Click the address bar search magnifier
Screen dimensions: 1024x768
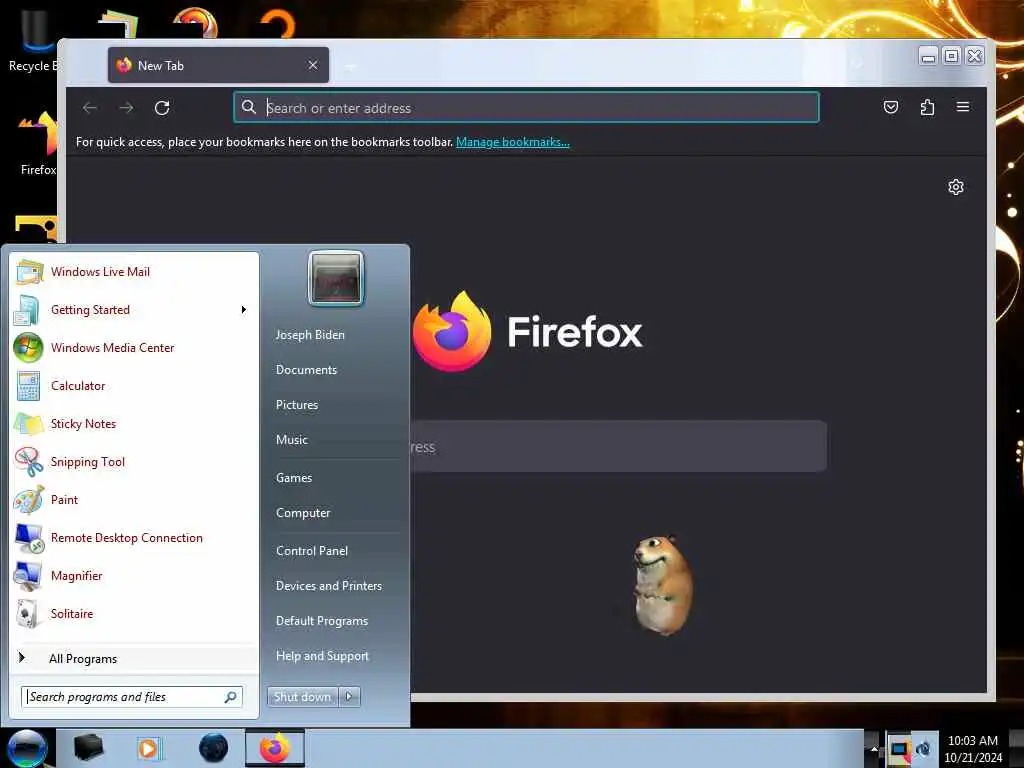tap(249, 107)
